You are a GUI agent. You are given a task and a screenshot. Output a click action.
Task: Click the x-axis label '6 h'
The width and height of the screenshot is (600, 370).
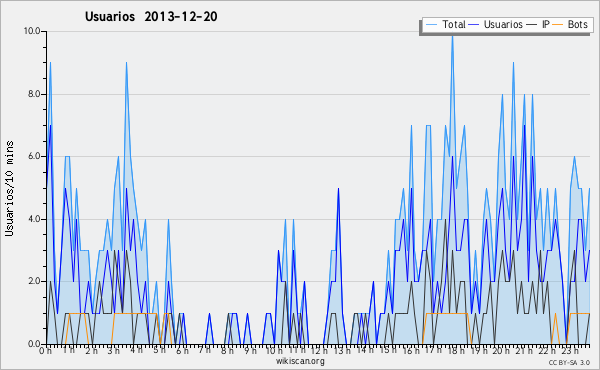click(x=182, y=351)
